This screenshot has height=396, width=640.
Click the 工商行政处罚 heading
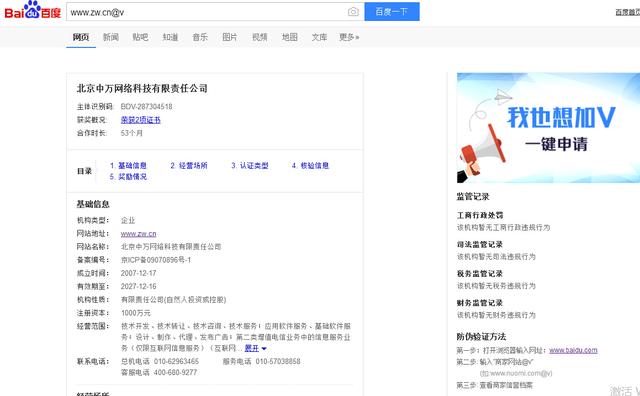tap(480, 215)
